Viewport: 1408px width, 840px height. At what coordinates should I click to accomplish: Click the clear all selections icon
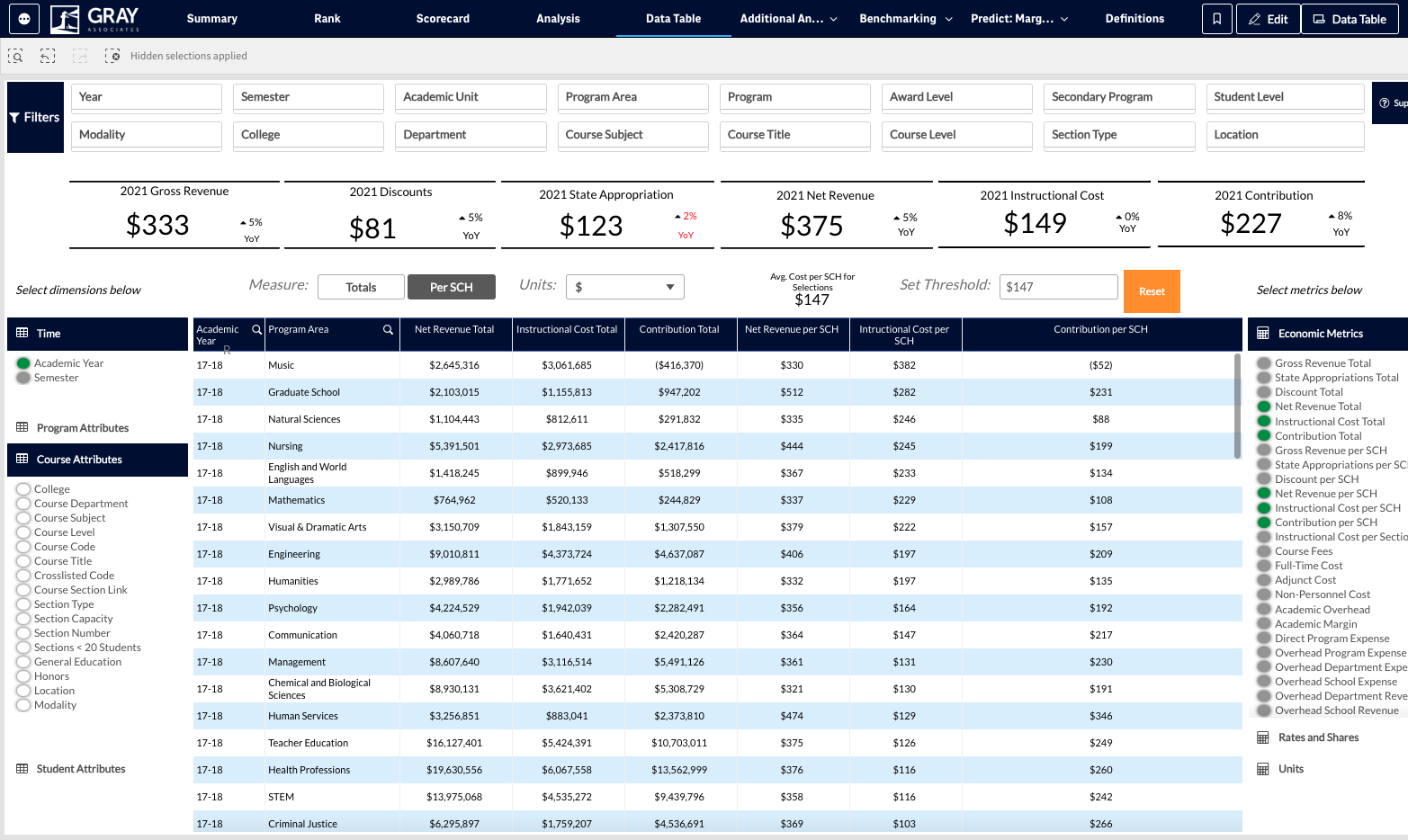(x=112, y=56)
